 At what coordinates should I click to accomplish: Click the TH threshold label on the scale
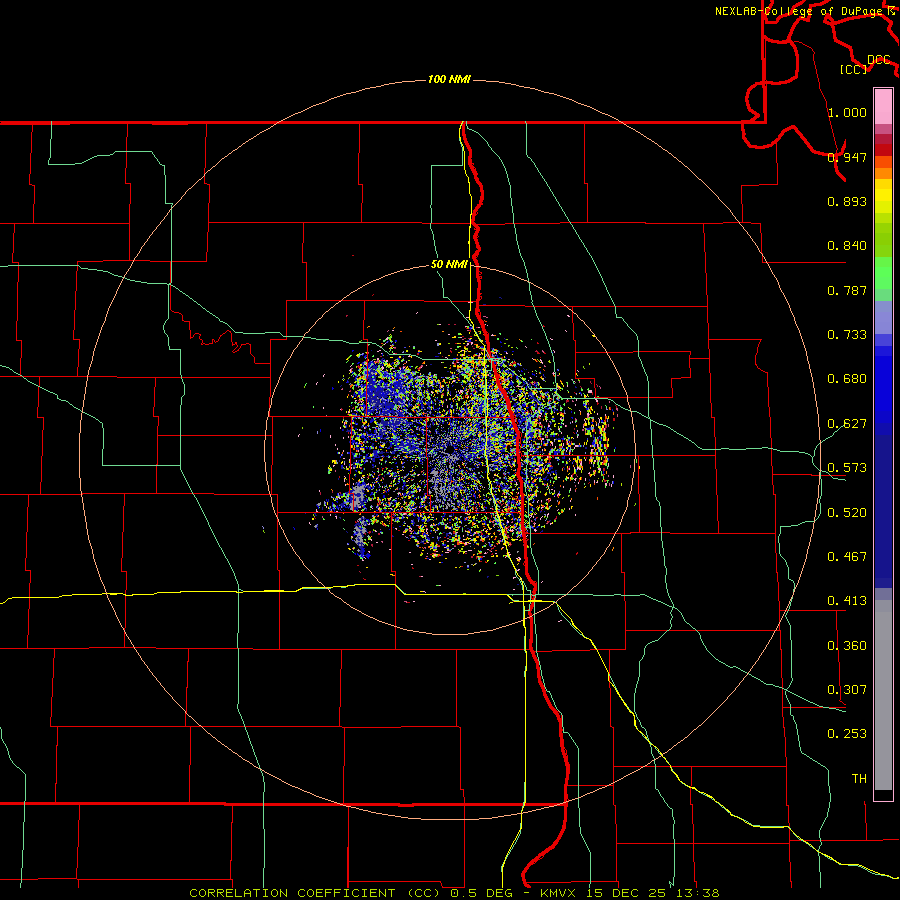point(859,779)
